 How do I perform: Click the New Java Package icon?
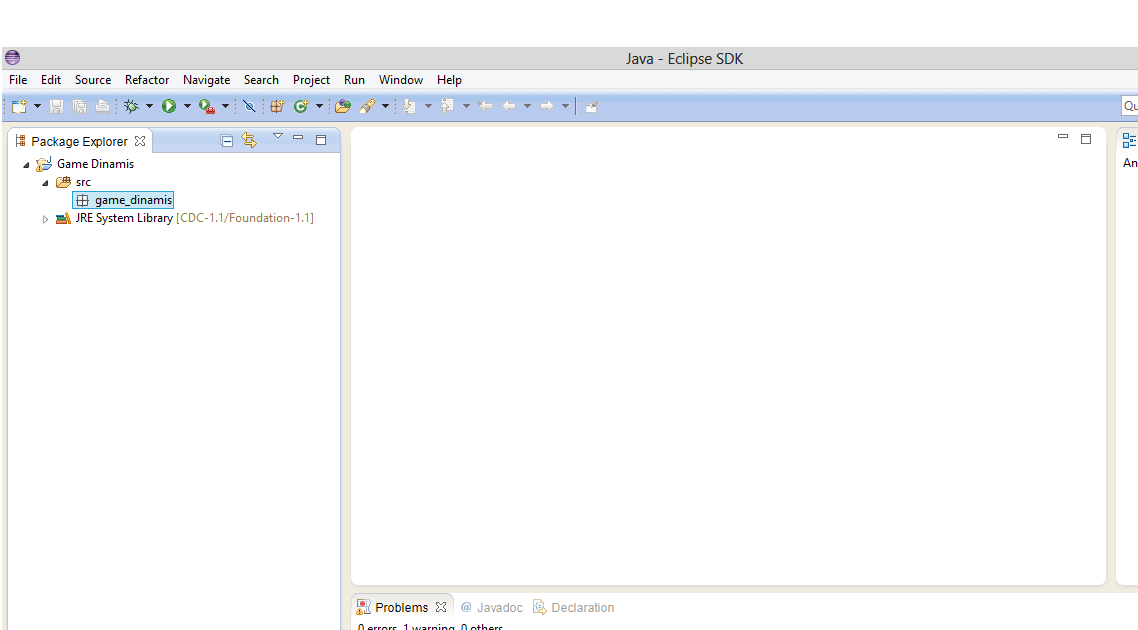pyautogui.click(x=277, y=107)
